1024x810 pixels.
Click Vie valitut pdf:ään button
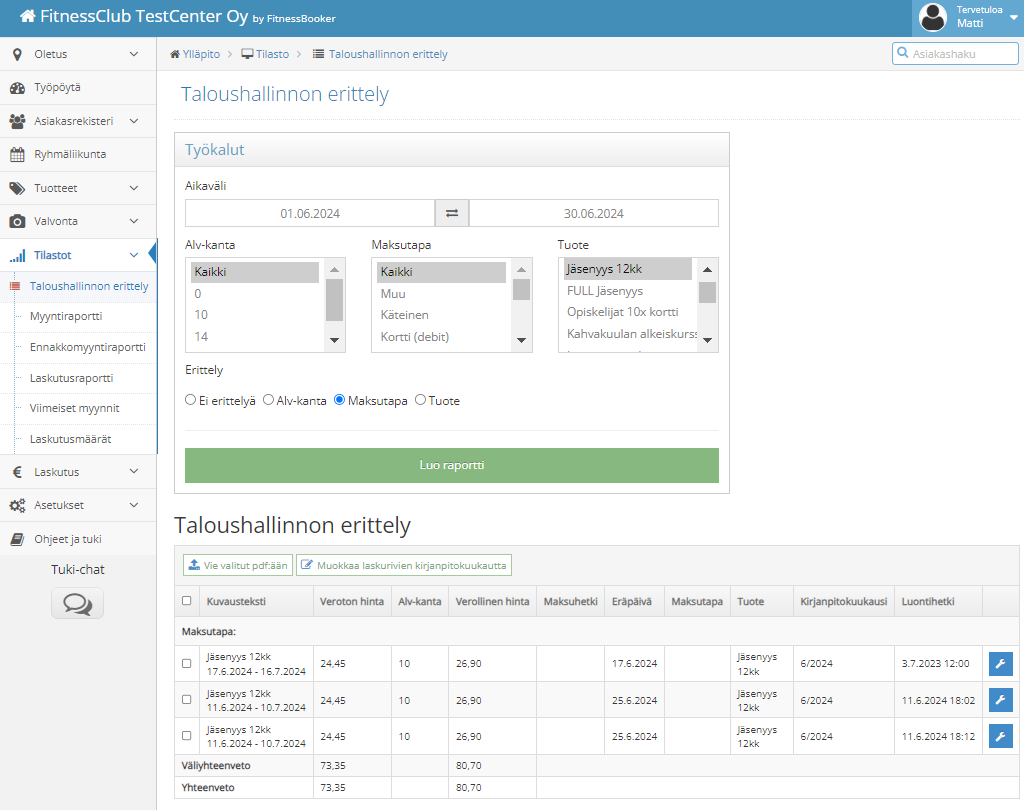pyautogui.click(x=238, y=566)
